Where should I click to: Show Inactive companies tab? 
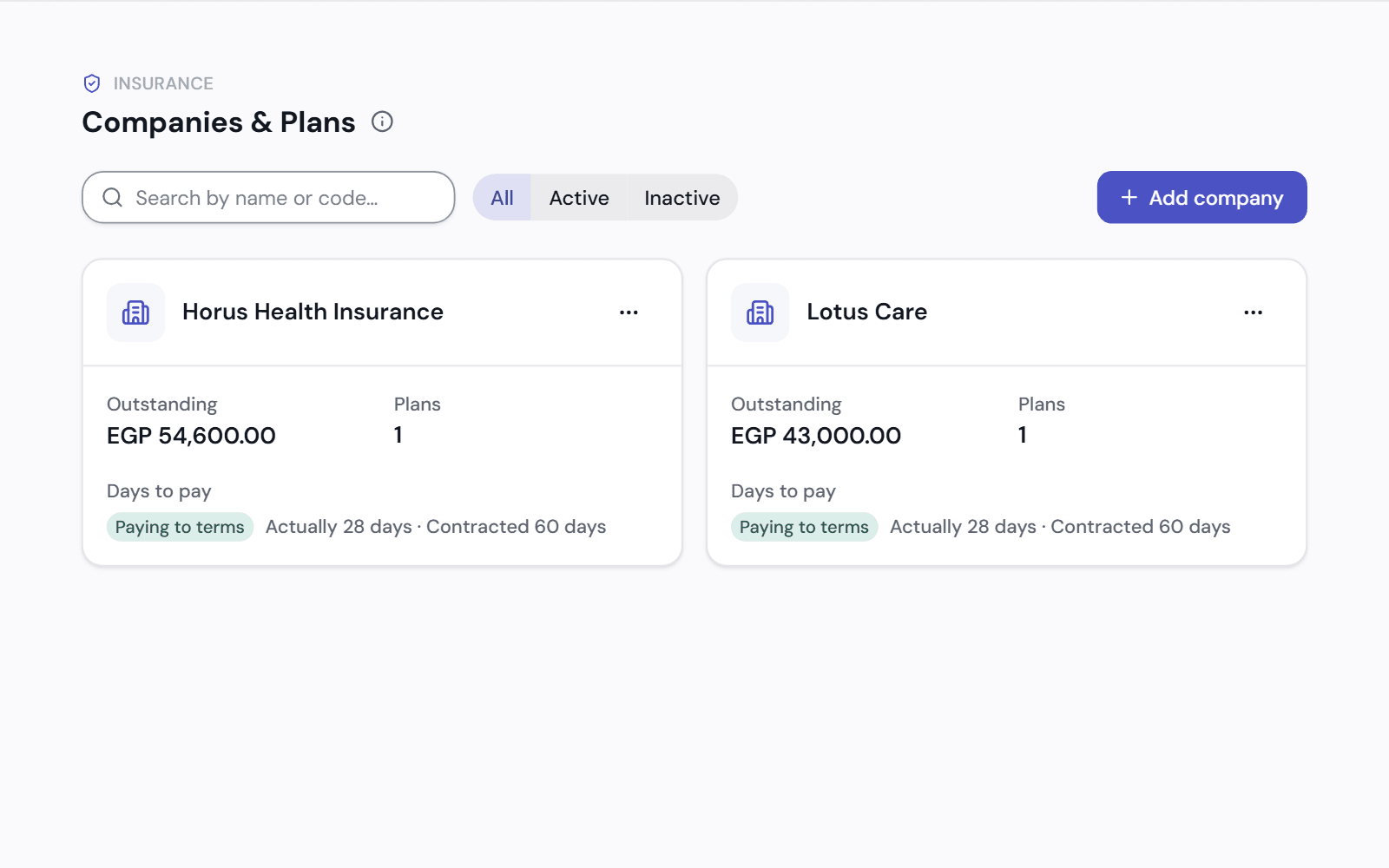[x=682, y=198]
